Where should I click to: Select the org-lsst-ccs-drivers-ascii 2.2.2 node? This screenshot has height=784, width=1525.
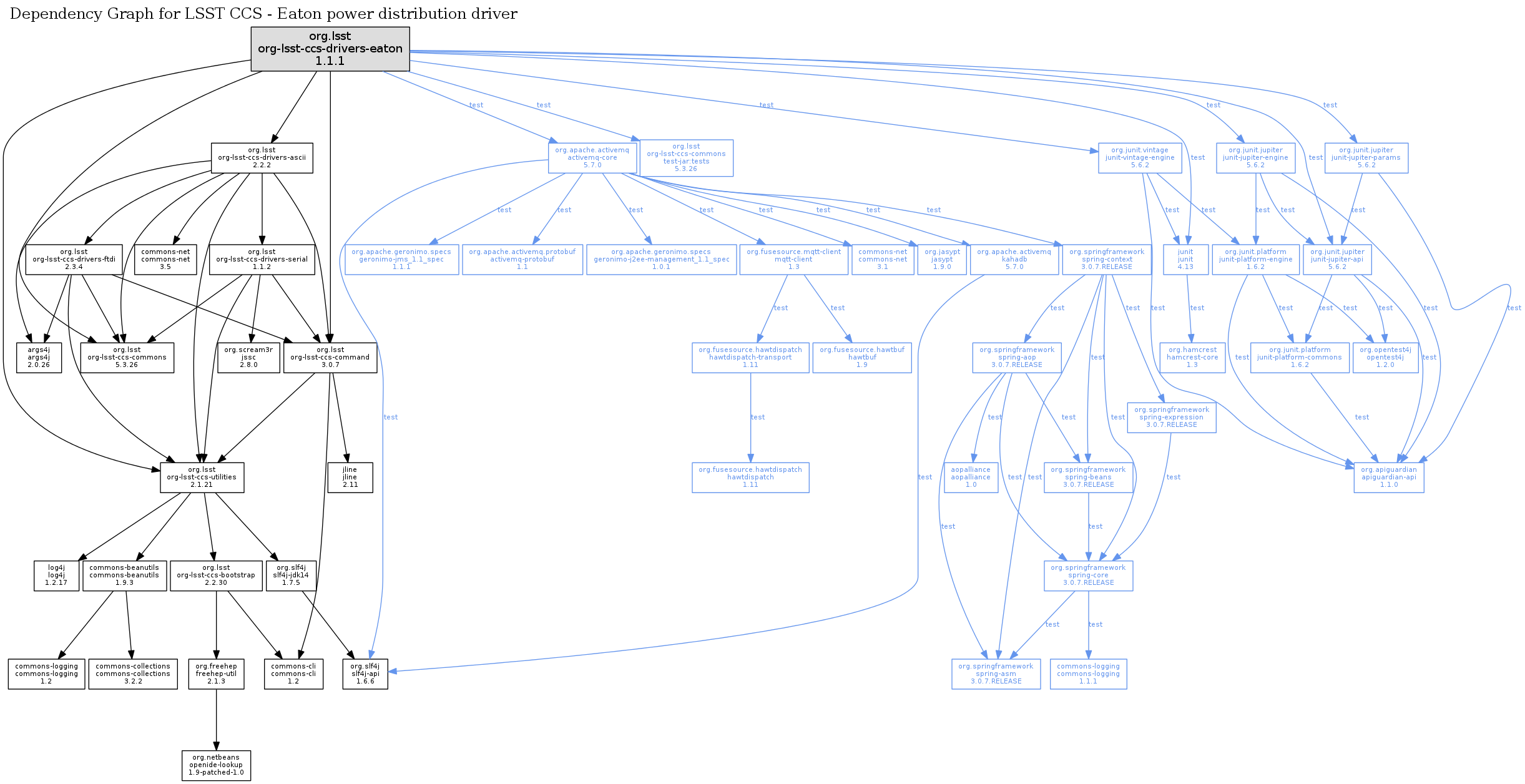click(262, 158)
